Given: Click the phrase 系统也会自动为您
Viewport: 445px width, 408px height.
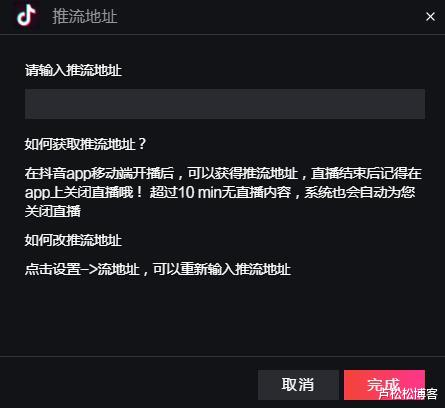Looking at the screenshot, I should pos(360,193).
